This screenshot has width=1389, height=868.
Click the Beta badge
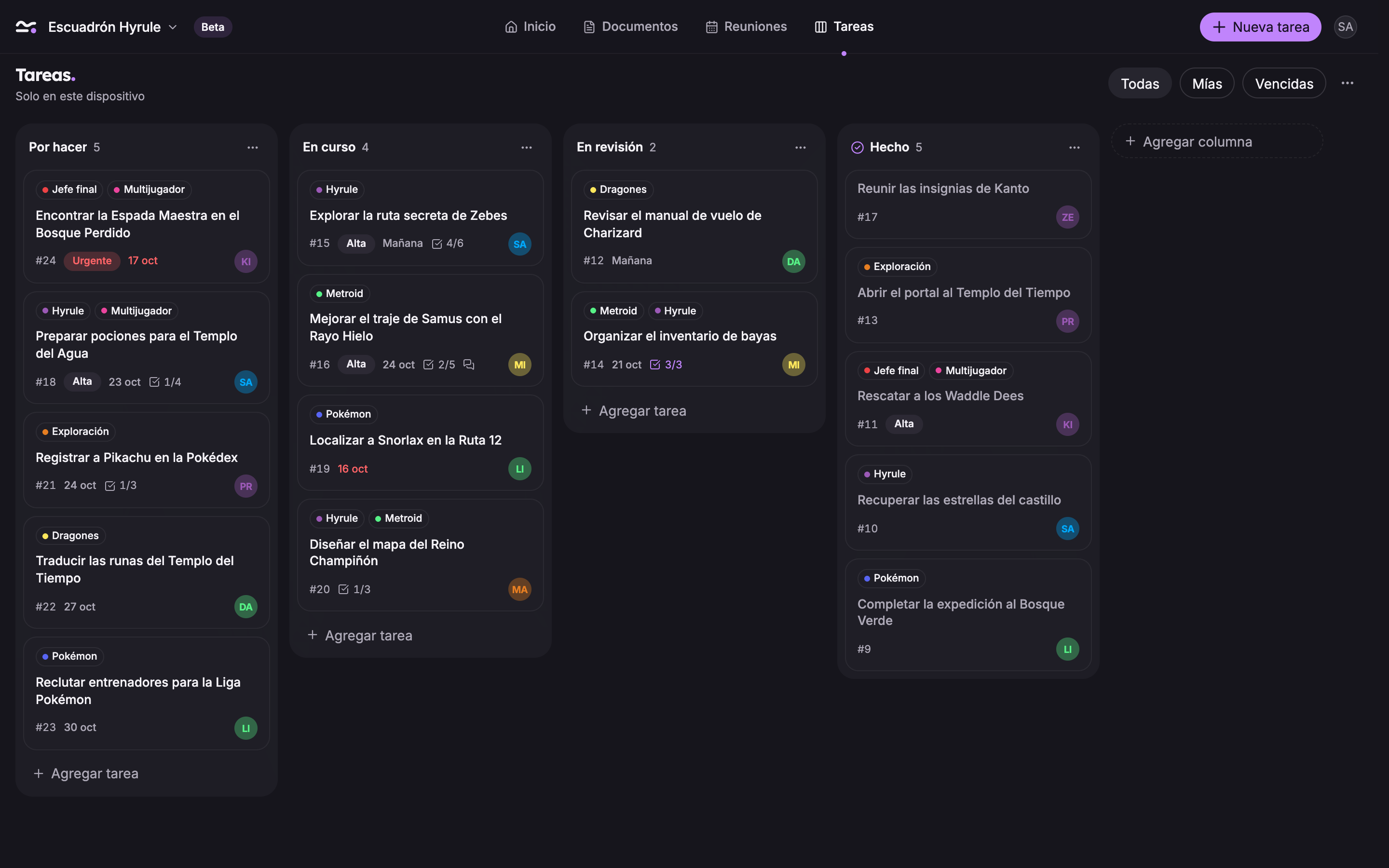(x=212, y=27)
